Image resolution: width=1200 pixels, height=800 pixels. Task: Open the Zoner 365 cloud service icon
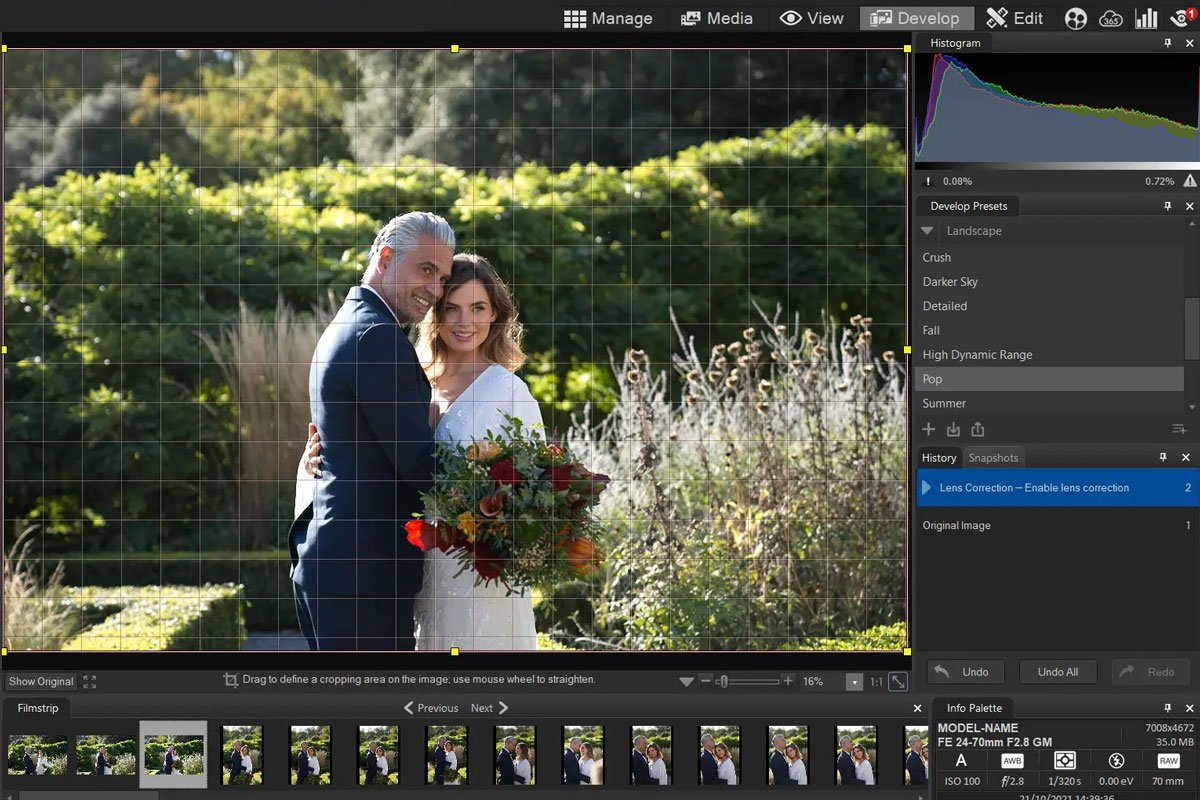[x=1112, y=18]
